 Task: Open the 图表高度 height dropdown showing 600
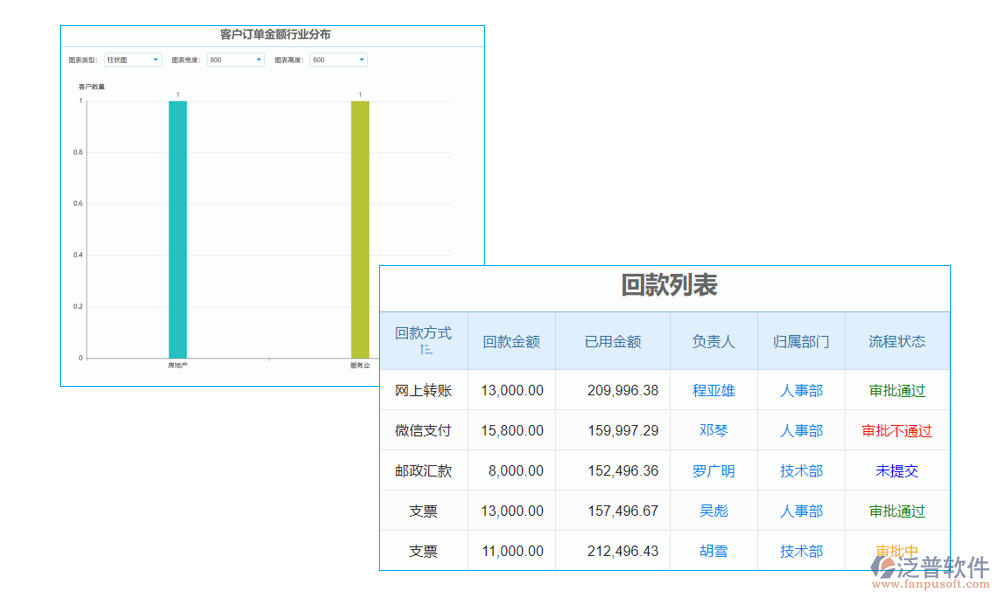(x=337, y=59)
